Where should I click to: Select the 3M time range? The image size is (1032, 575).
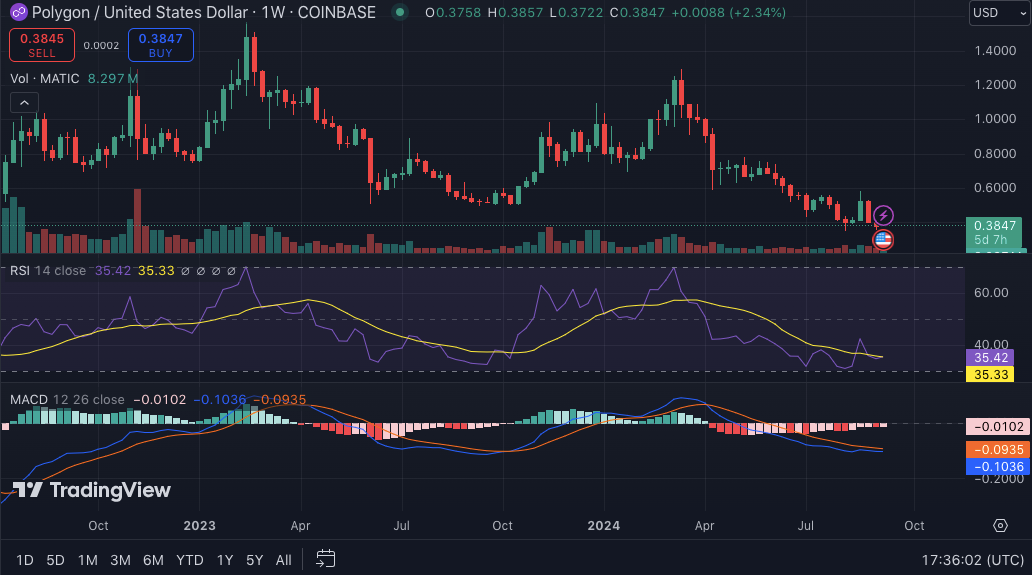120,560
